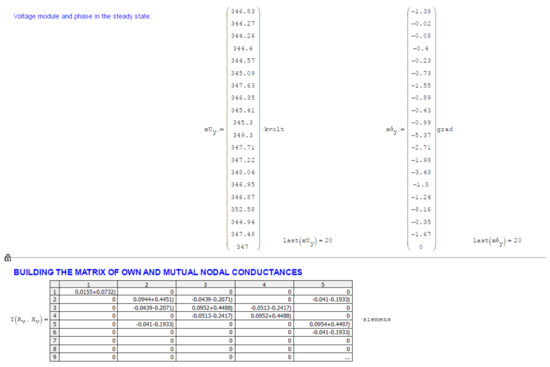Select phase value -5.37

pyautogui.click(x=421, y=135)
